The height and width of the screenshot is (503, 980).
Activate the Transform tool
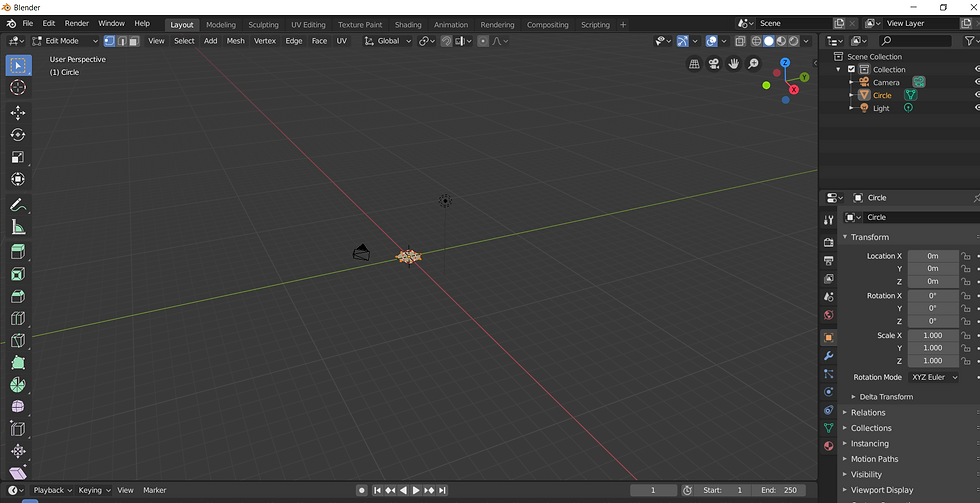(18, 179)
